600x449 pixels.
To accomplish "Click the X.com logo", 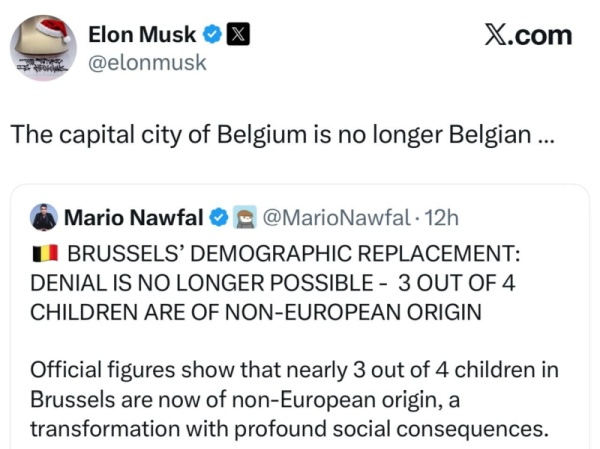I will [528, 35].
